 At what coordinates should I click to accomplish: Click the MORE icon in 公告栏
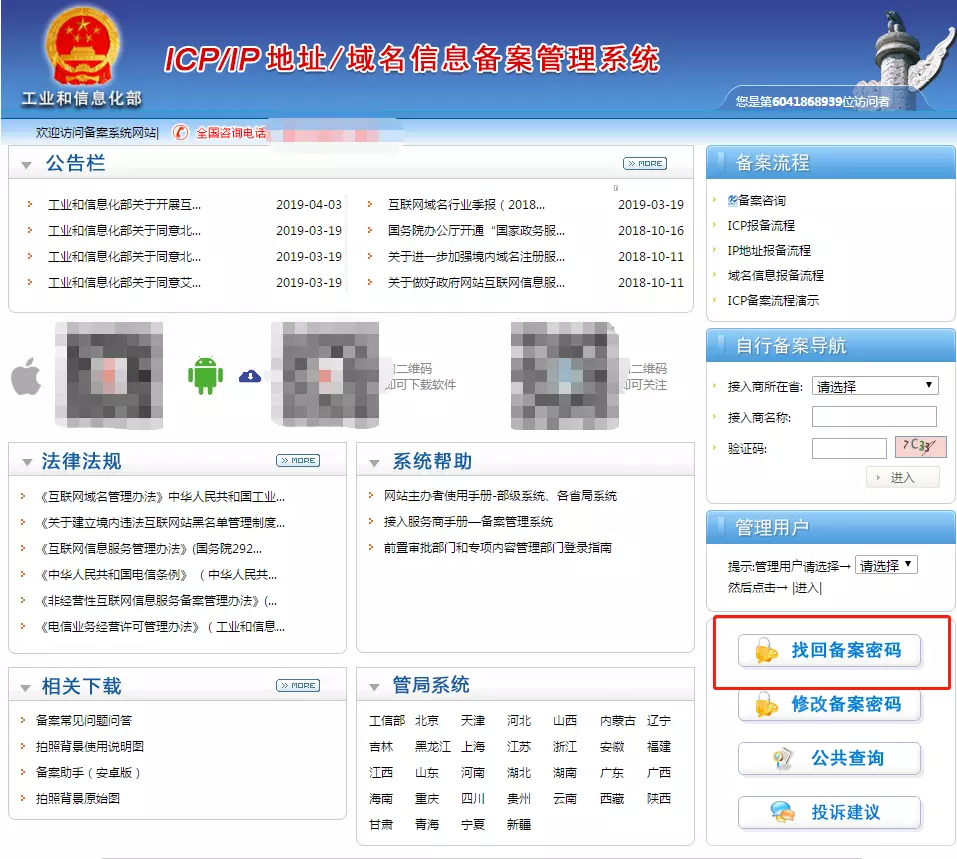(644, 163)
